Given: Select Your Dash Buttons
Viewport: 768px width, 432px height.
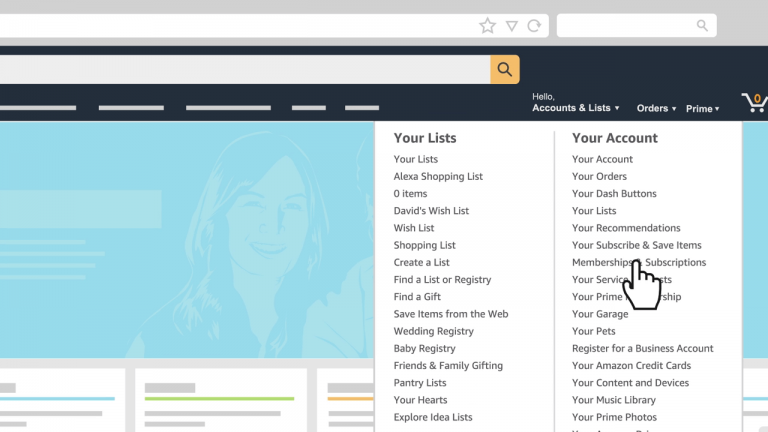Looking at the screenshot, I should coord(614,193).
